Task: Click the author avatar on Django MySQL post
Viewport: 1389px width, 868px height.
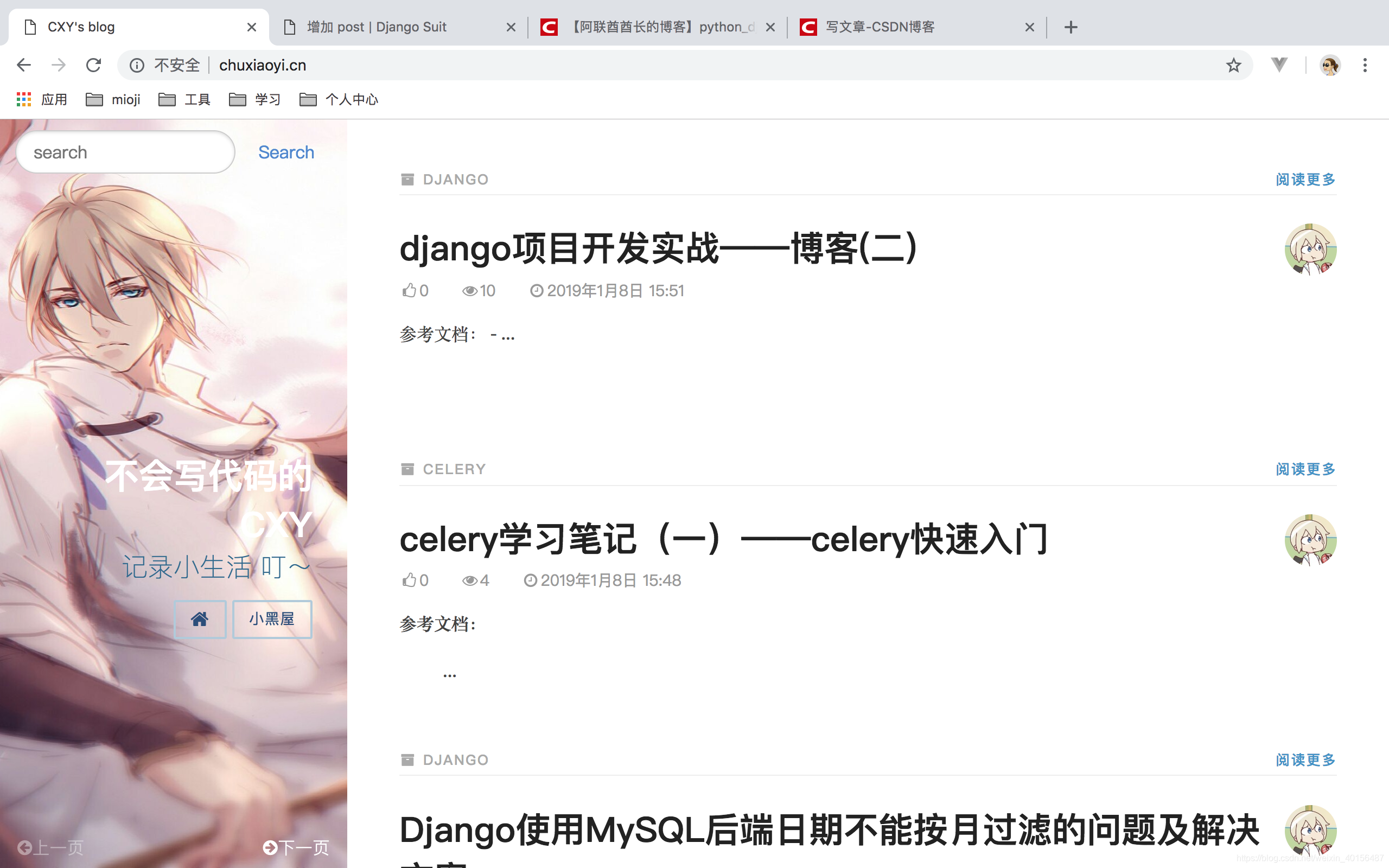Action: pos(1310,830)
